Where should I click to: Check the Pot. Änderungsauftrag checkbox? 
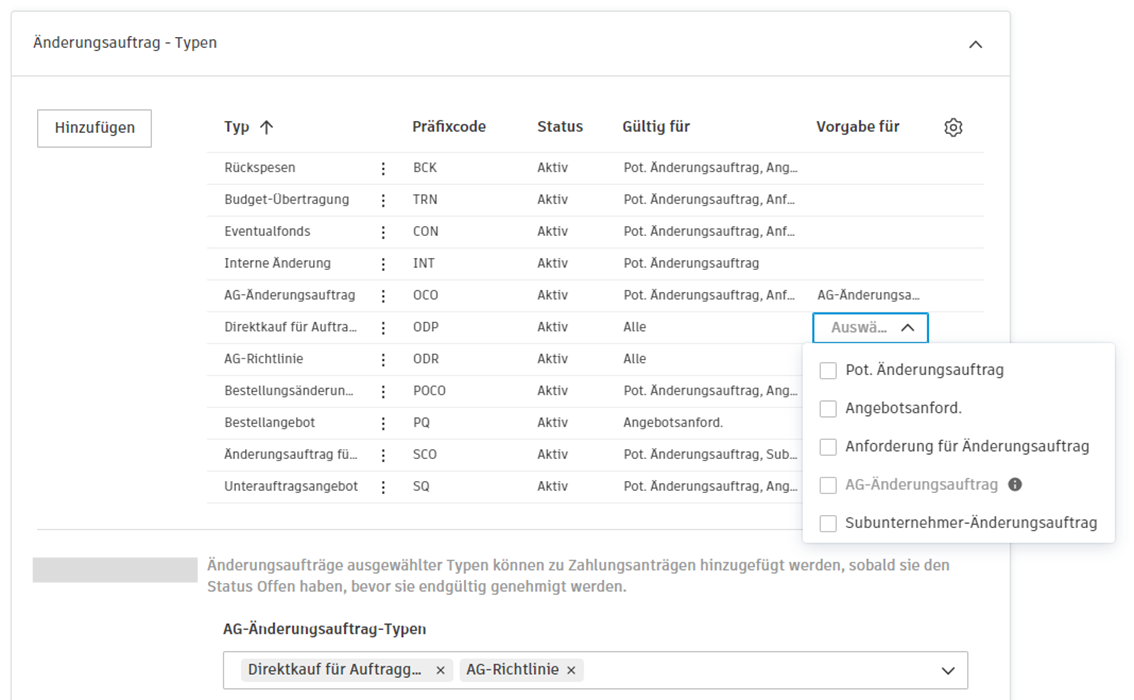(828, 370)
